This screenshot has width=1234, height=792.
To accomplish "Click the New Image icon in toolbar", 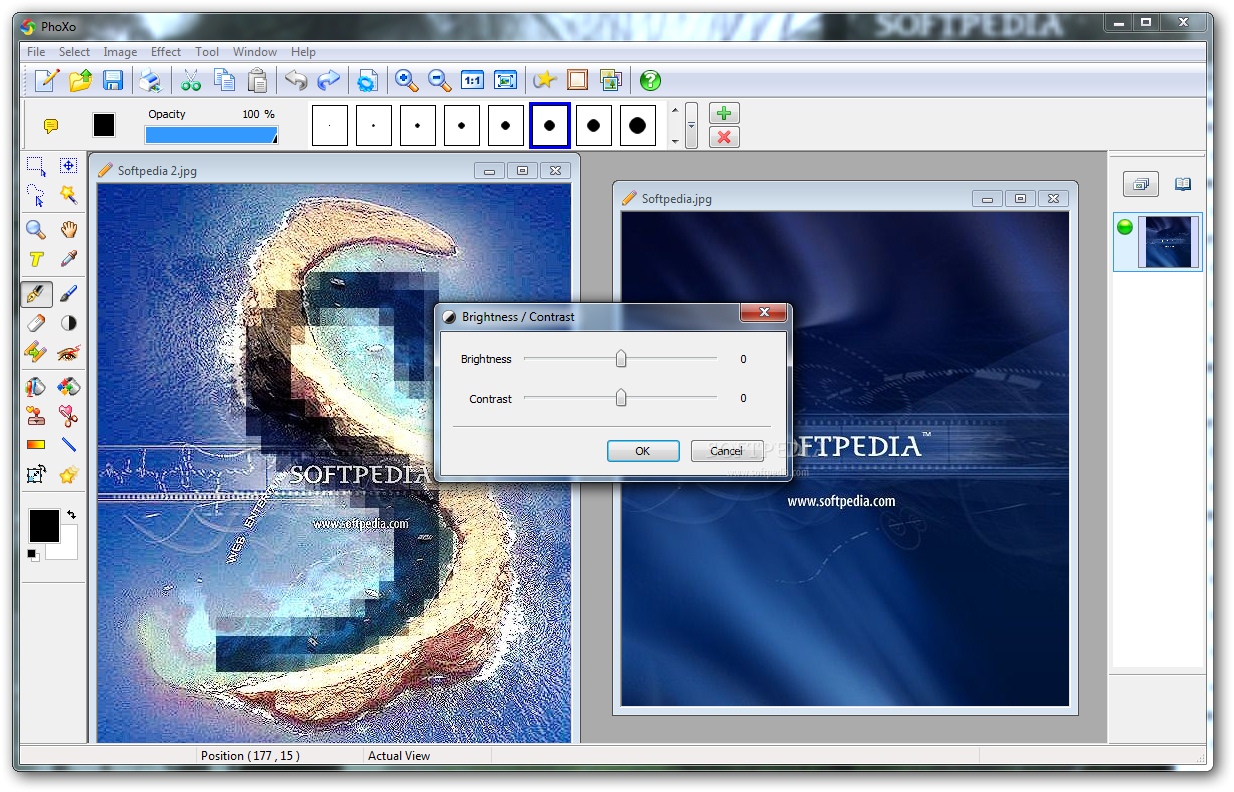I will pyautogui.click(x=47, y=80).
